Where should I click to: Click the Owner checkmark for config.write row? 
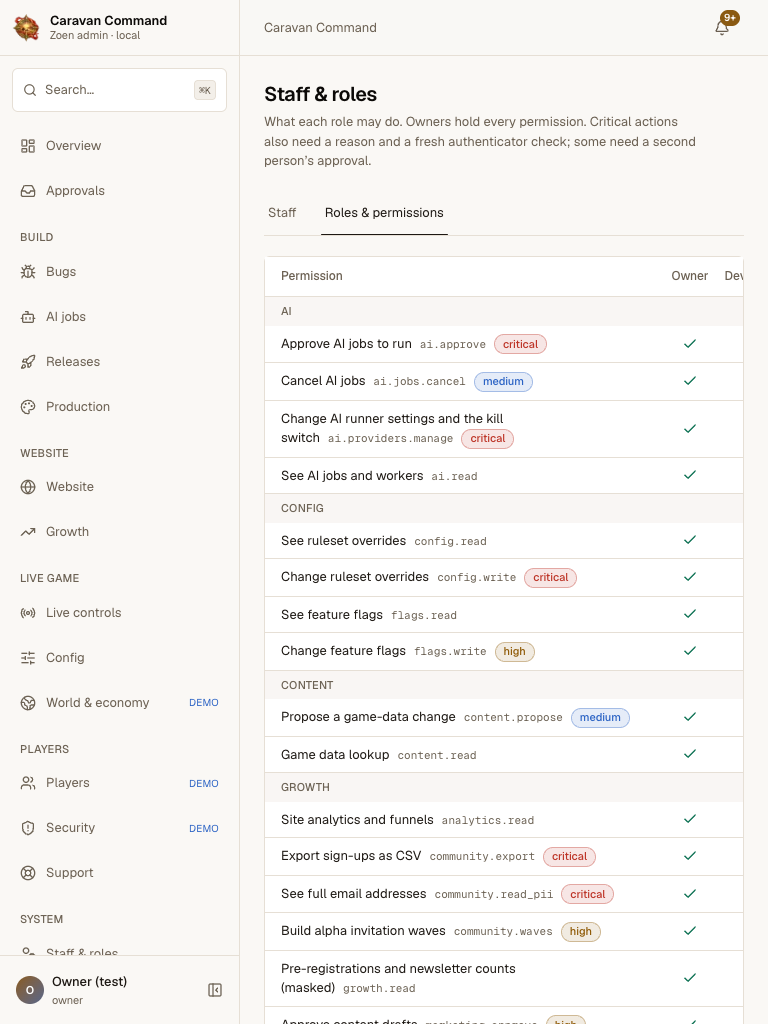[x=690, y=577]
